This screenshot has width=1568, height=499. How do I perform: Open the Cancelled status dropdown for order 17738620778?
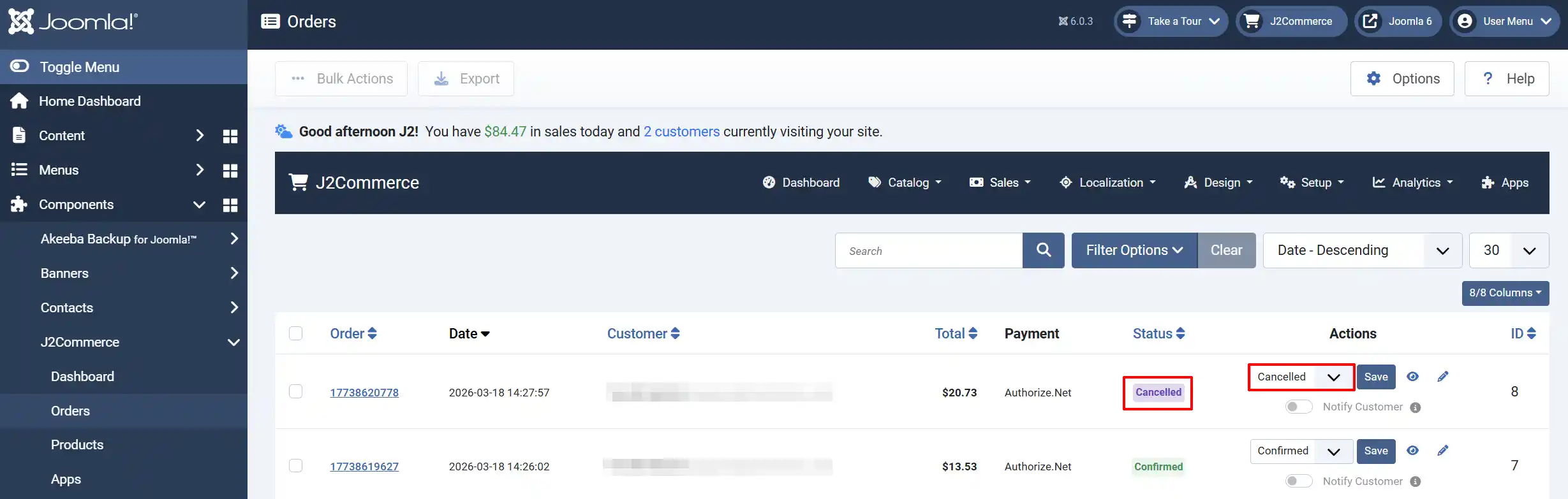click(x=1301, y=377)
